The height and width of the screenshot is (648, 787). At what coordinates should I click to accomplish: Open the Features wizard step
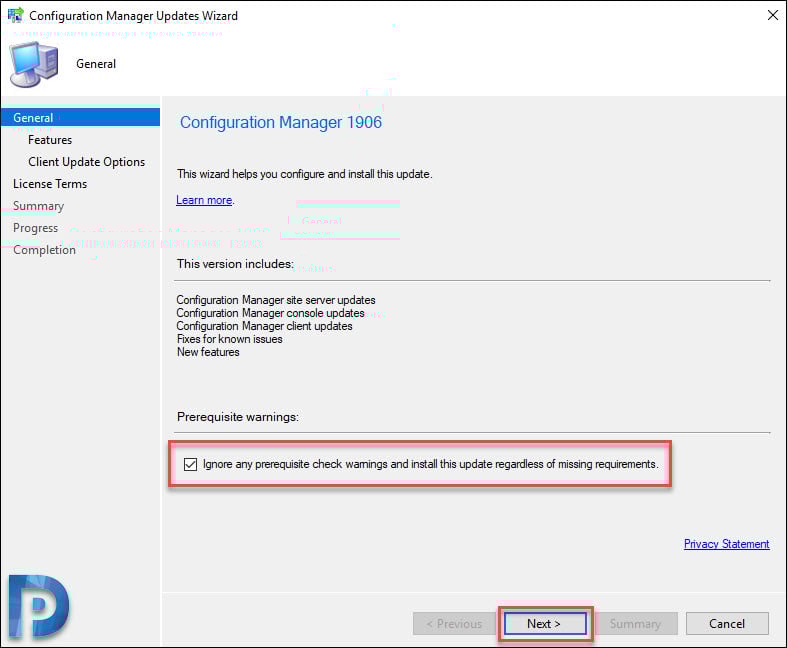coord(50,140)
